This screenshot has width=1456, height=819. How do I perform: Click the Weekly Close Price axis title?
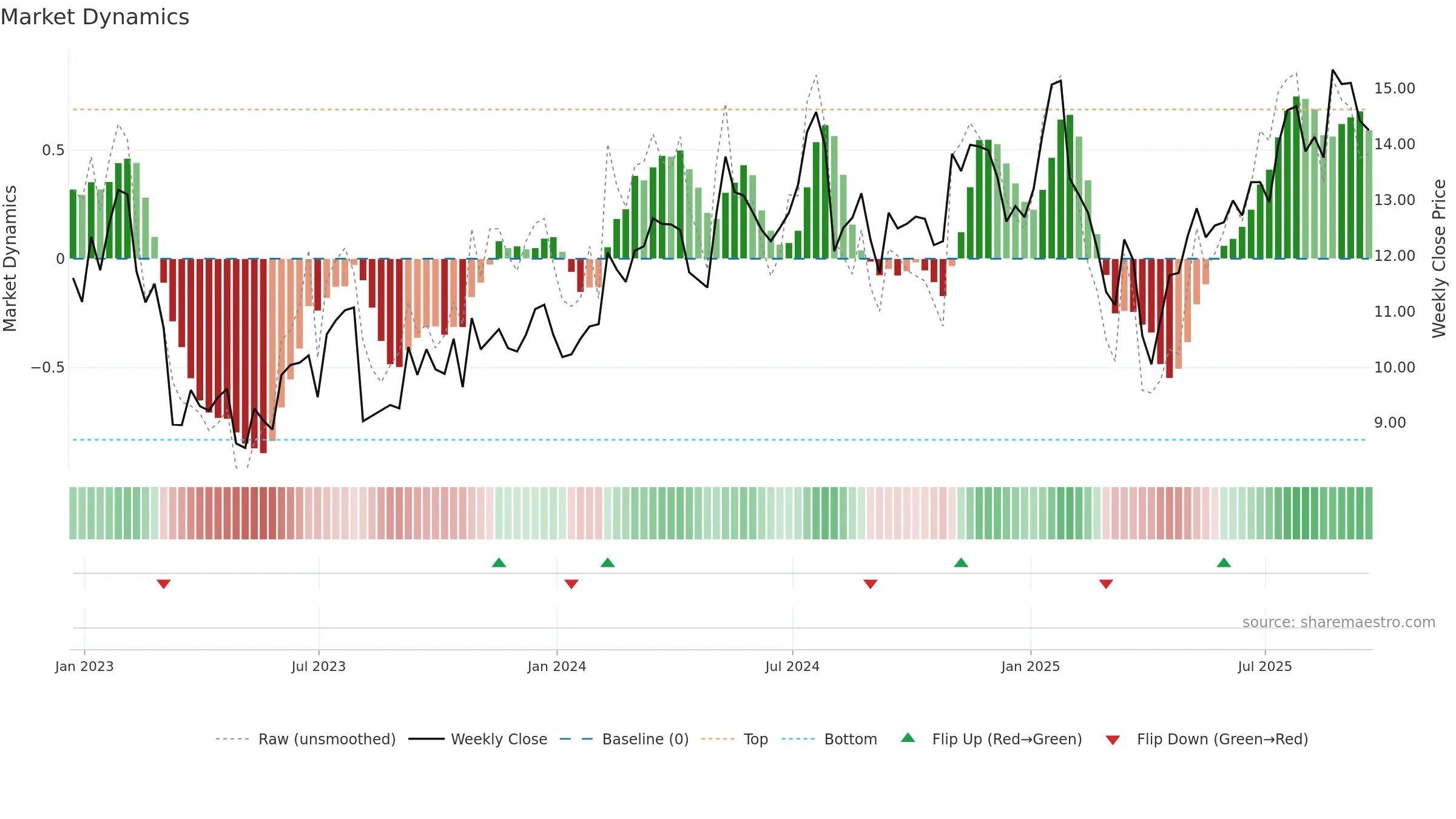point(1439,258)
